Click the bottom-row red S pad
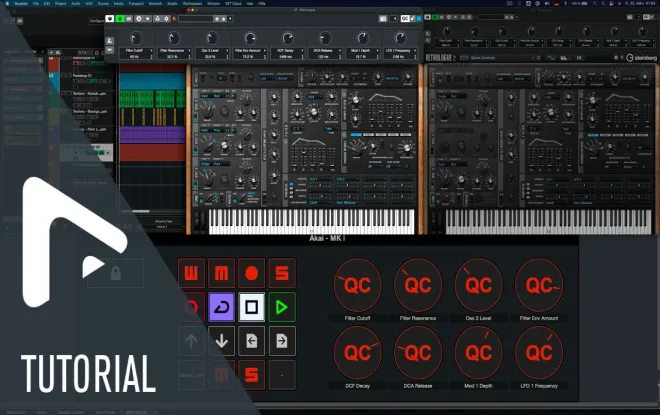 (252, 375)
